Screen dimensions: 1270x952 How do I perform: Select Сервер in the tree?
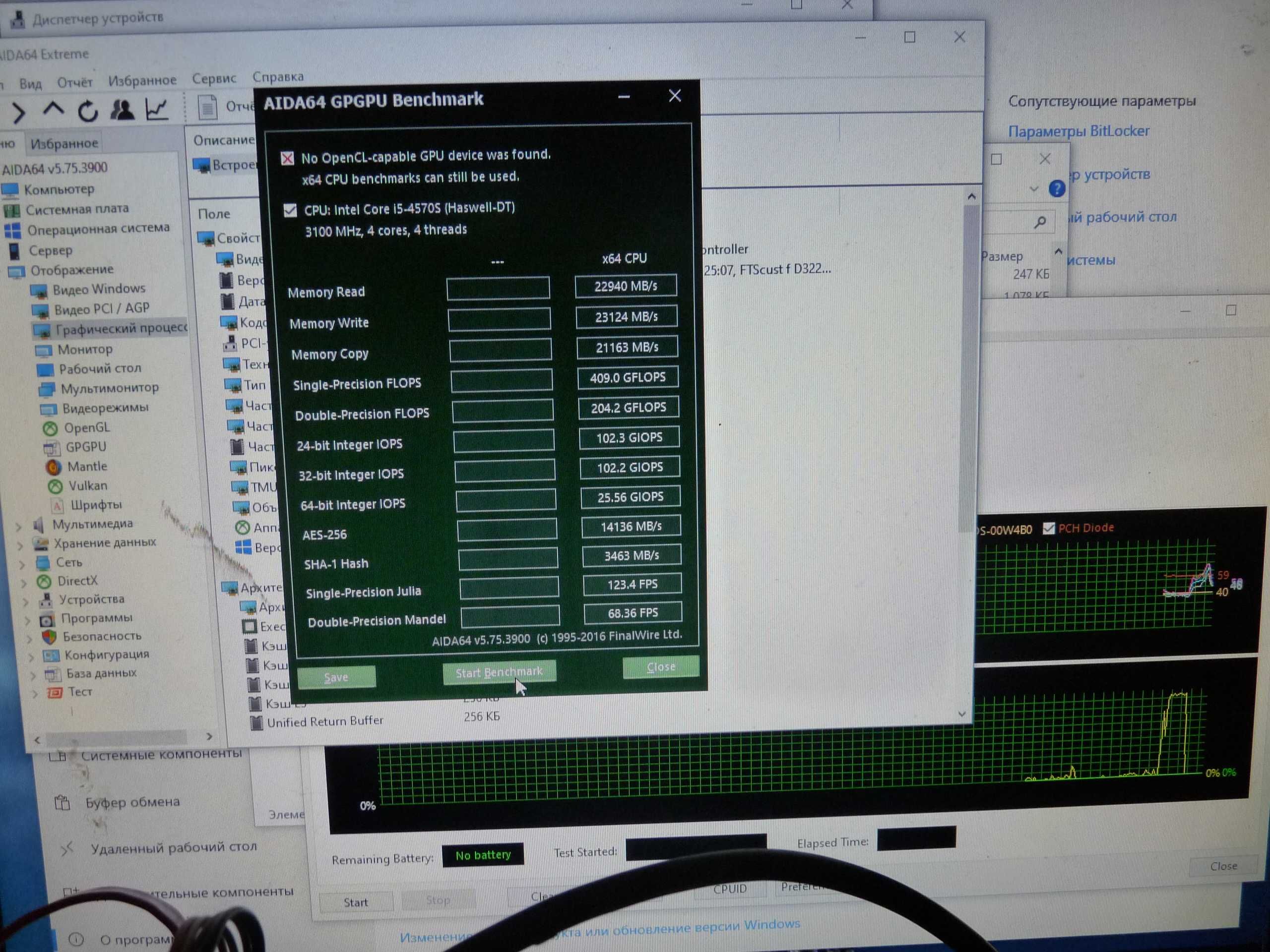[x=51, y=250]
